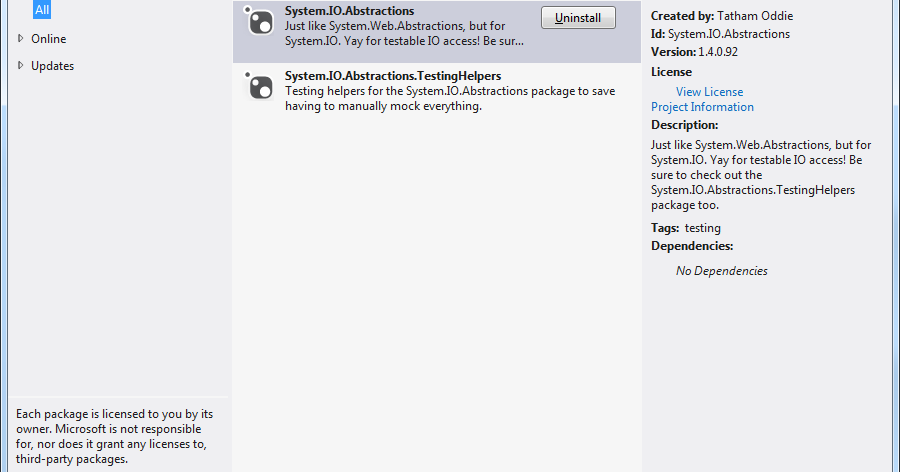Viewport: 900px width, 472px height.
Task: Click the 'Version: 1.4.0.92' text
Action: (694, 52)
